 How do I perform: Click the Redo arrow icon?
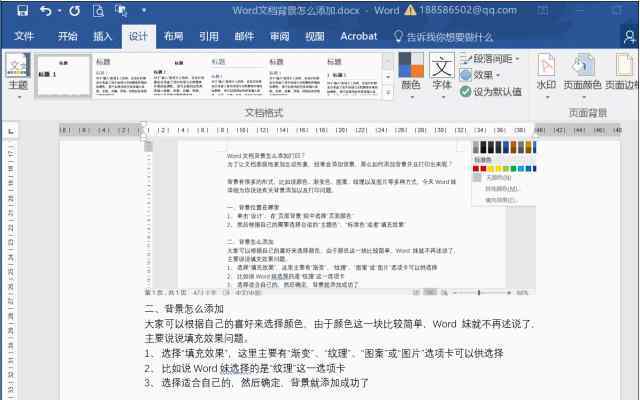[x=75, y=11]
